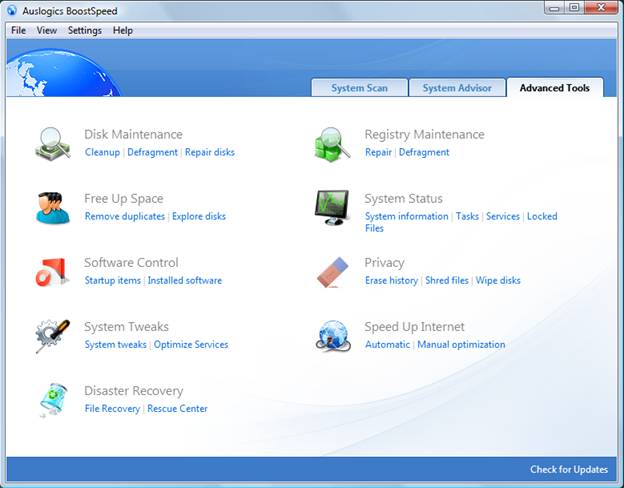
Task: Click the System Status heading
Action: point(404,198)
